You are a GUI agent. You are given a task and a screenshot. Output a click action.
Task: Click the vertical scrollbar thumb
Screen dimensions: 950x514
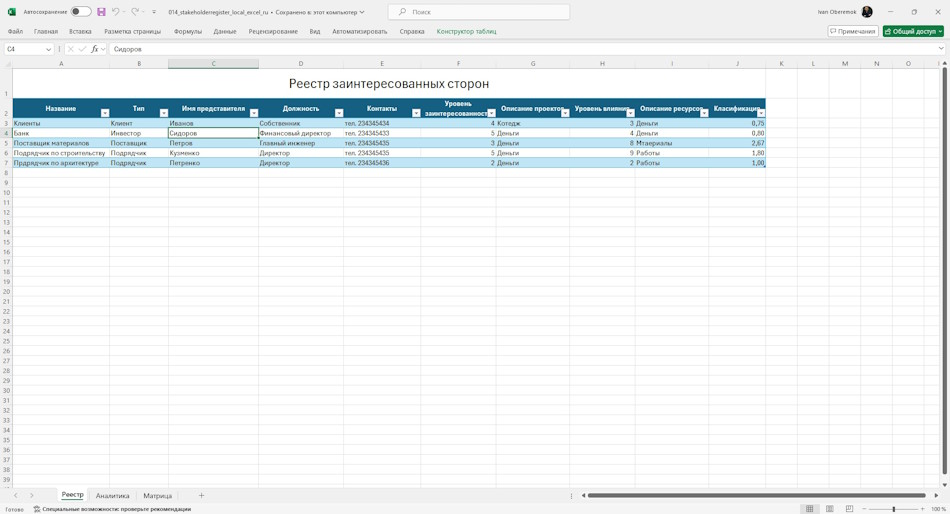coord(945,270)
